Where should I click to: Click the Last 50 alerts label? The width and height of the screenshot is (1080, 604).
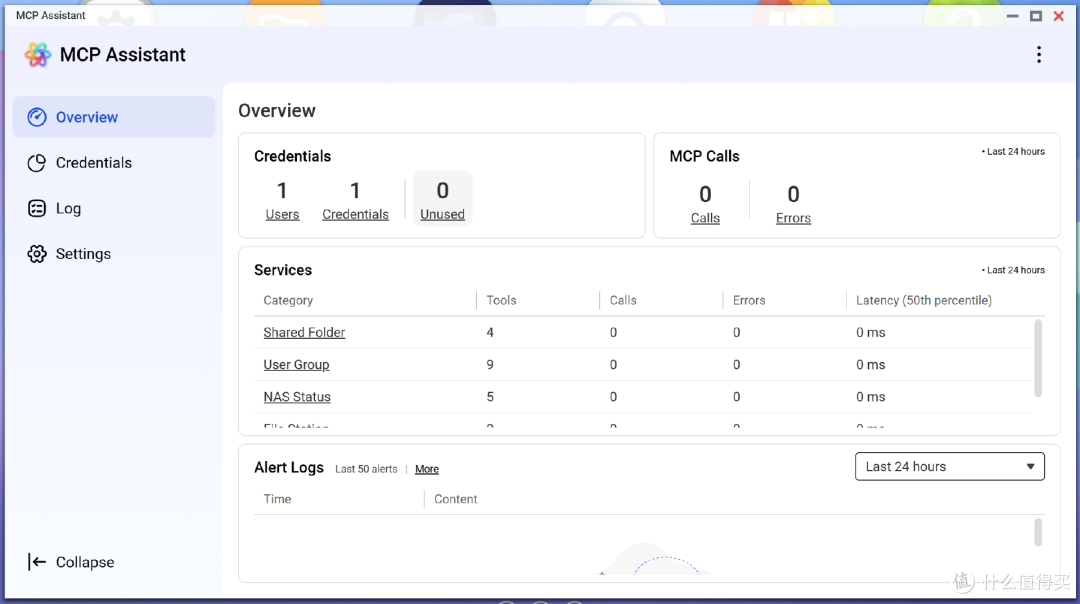point(366,469)
